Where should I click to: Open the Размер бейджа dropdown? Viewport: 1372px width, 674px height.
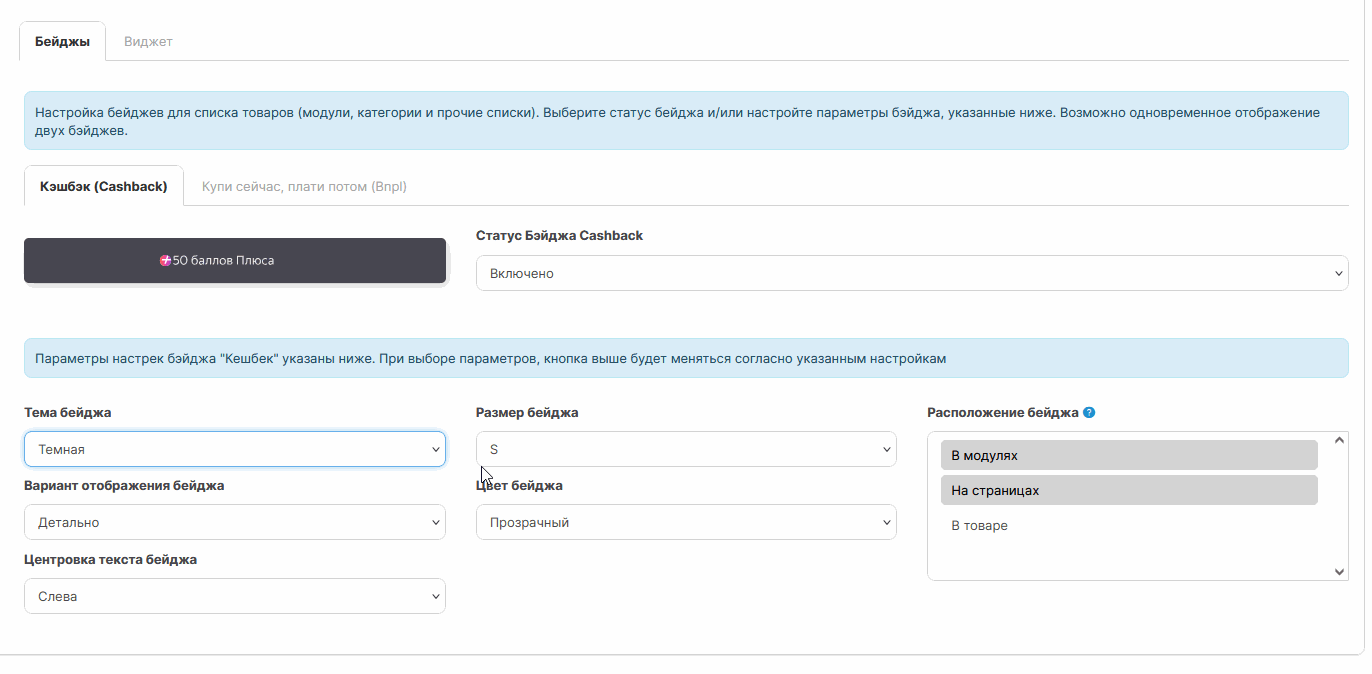pos(685,450)
